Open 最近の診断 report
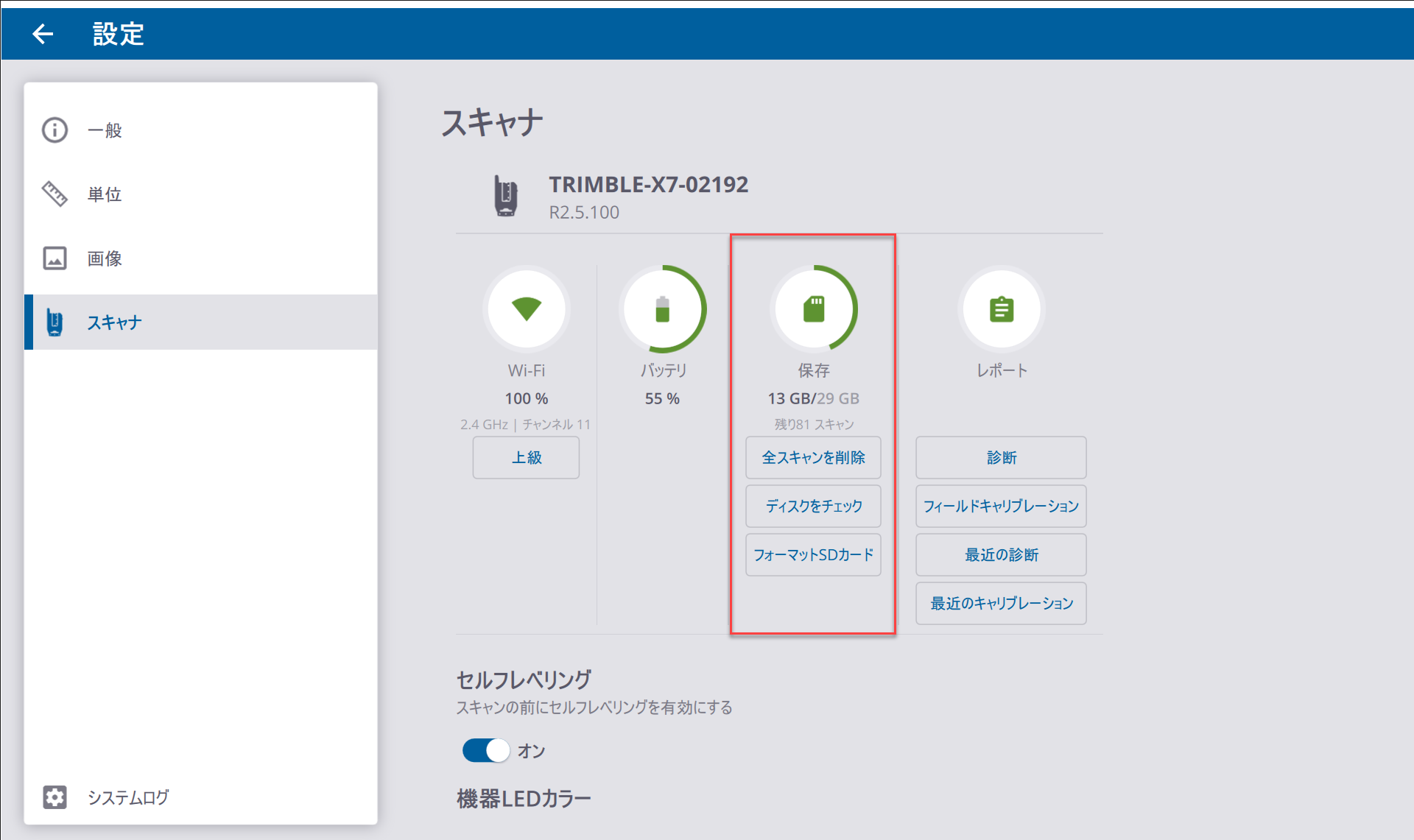The image size is (1414, 840). (x=1001, y=555)
